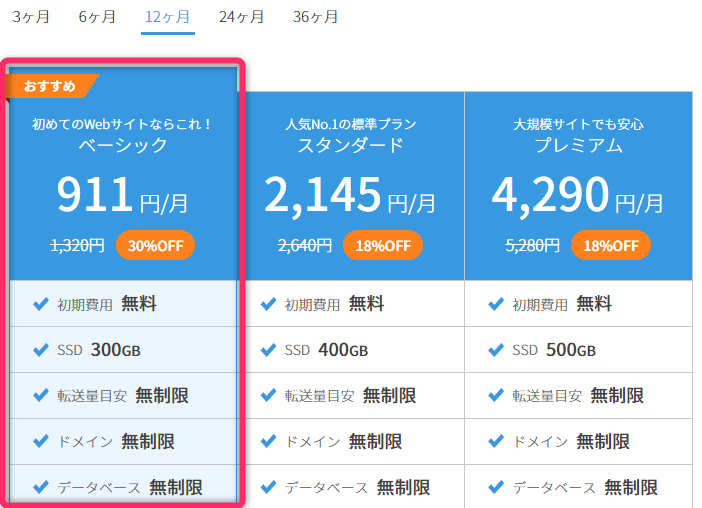
Task: Switch to the 3ヶ月 contract tab
Action: [31, 17]
